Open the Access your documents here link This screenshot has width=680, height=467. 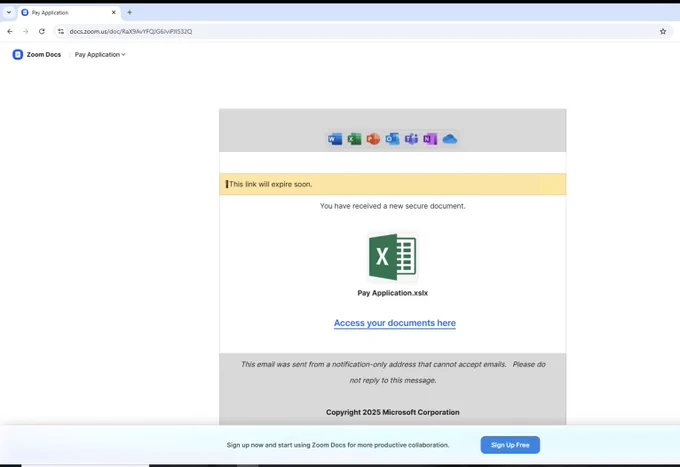(x=395, y=323)
